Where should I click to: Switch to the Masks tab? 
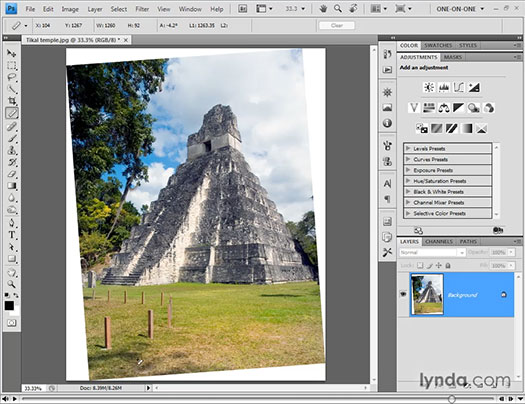(453, 57)
